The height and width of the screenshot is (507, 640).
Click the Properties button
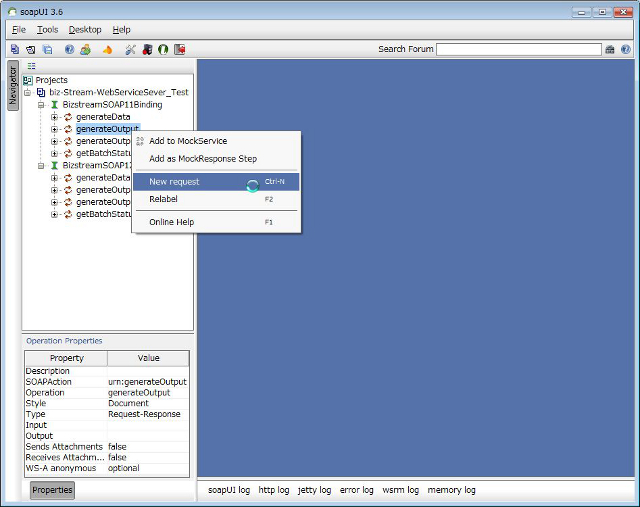coord(52,490)
